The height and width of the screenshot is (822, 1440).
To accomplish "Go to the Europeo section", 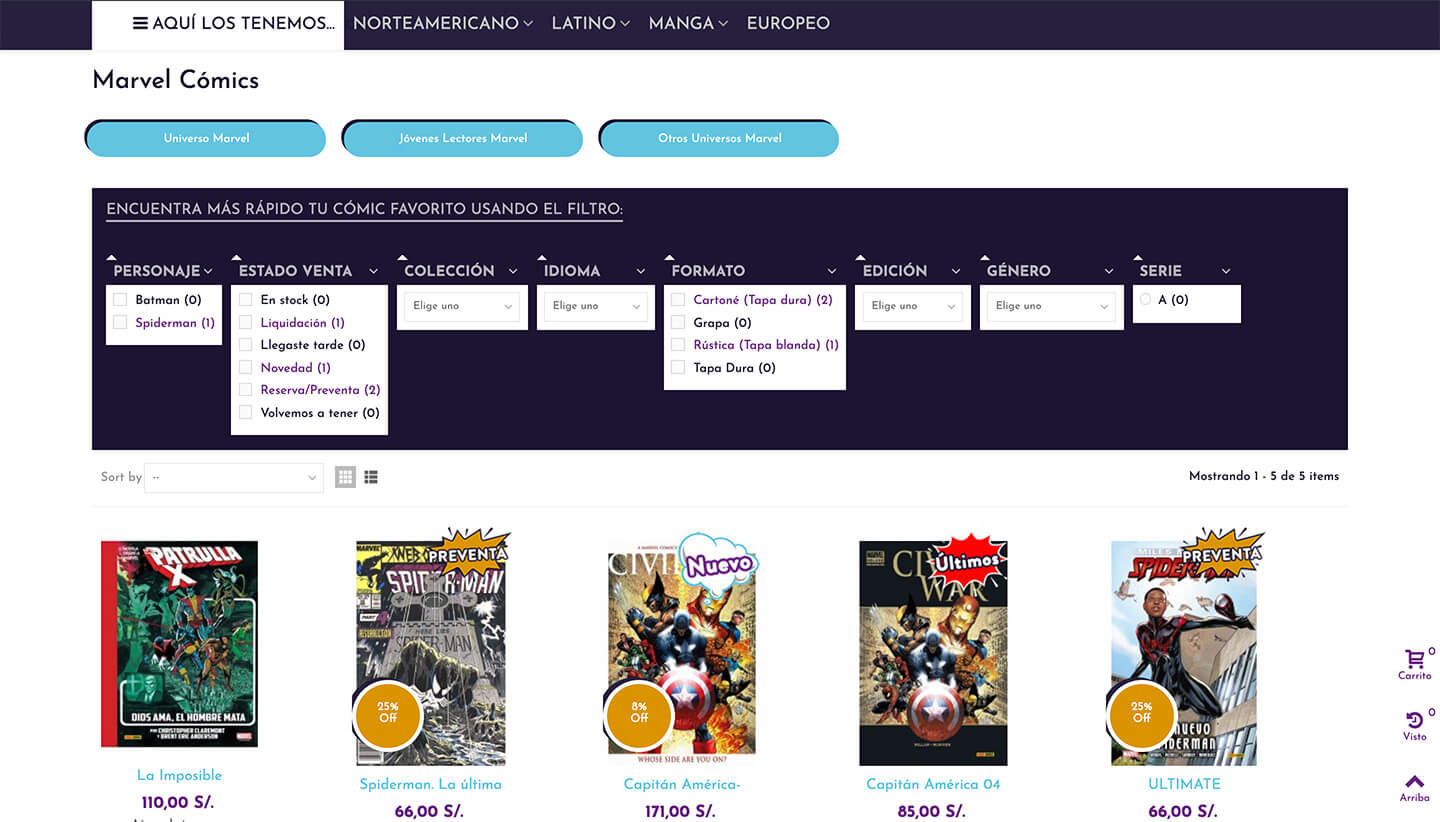I will click(x=788, y=23).
